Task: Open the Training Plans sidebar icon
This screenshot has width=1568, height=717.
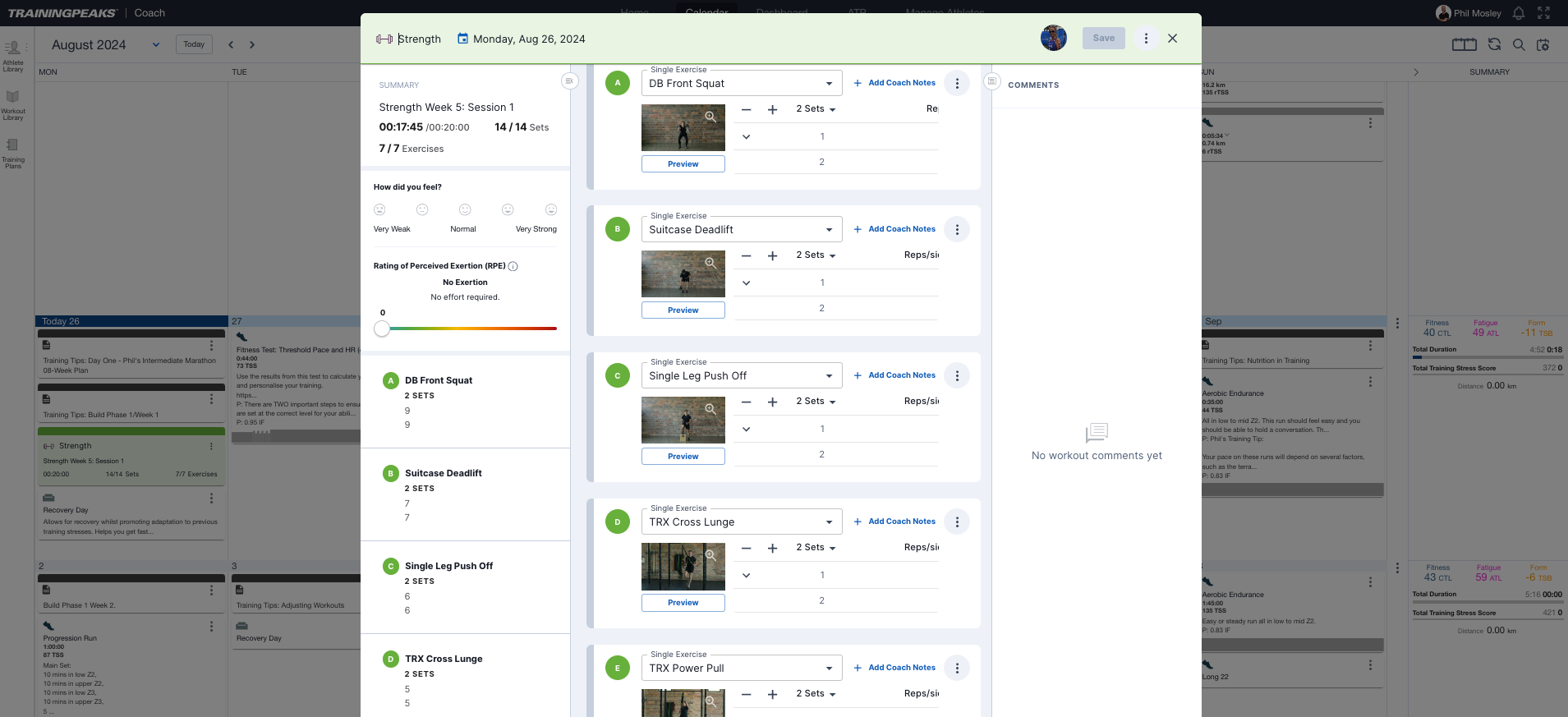Action: pyautogui.click(x=13, y=153)
